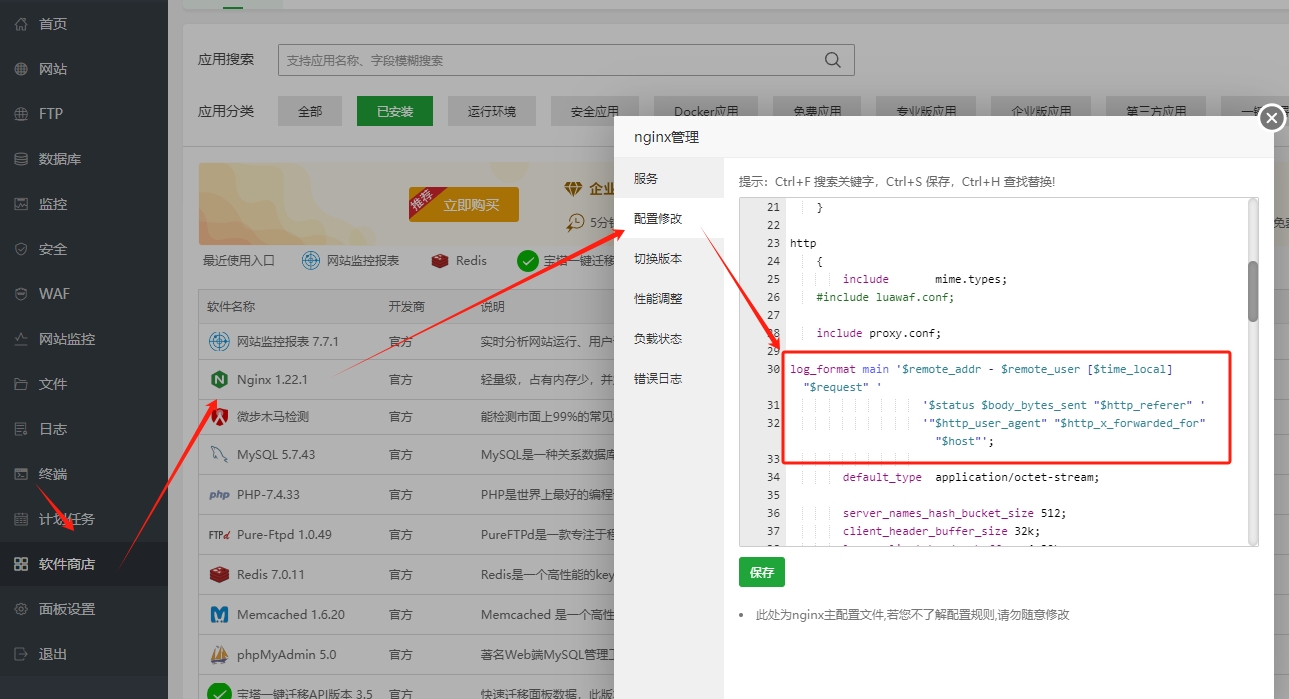The width and height of the screenshot is (1289, 699).
Task: Switch to 错误日志 tab in nginx管理
Action: [669, 378]
